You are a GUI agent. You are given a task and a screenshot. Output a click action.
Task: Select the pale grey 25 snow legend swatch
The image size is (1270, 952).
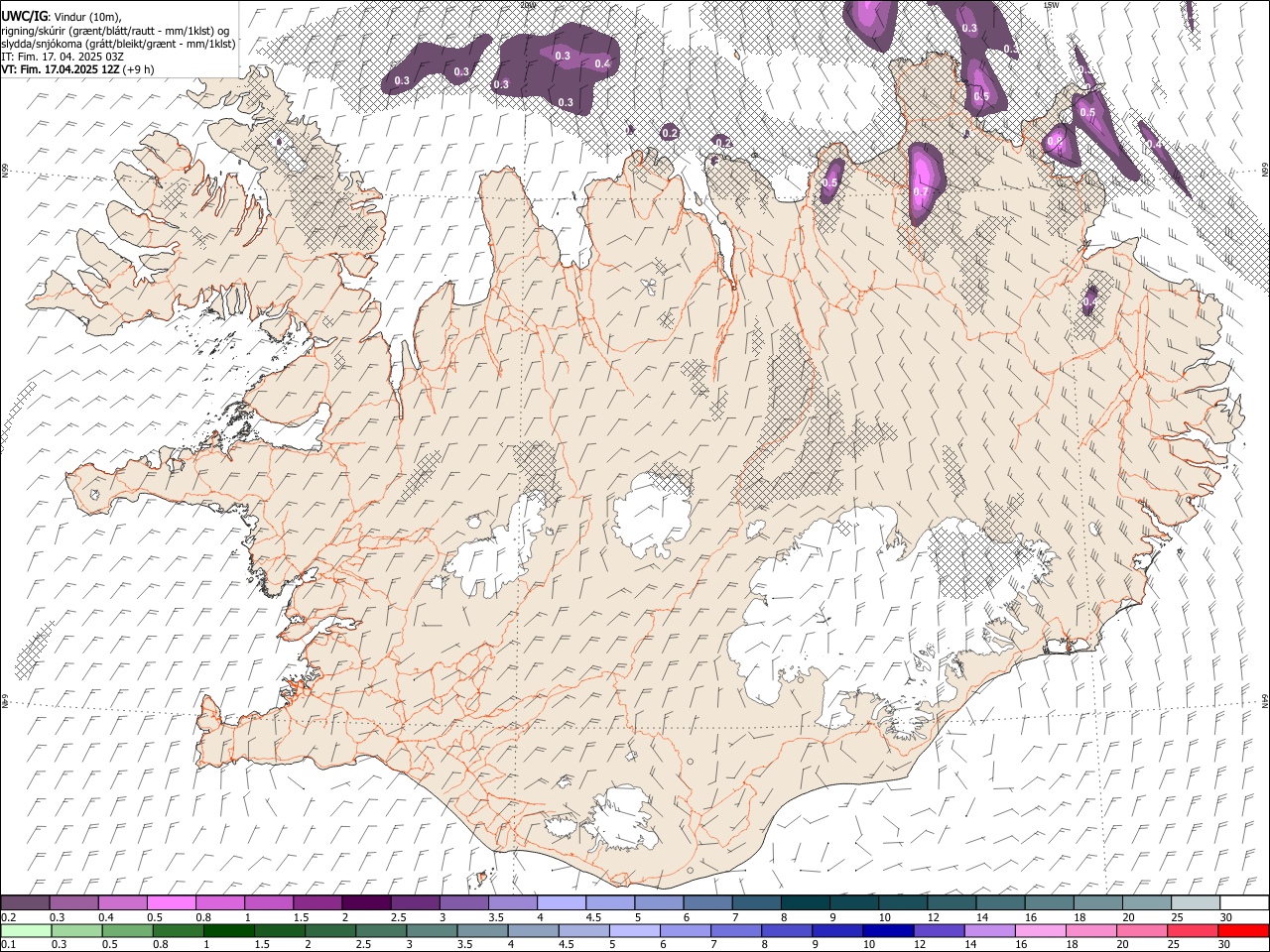coord(1196,902)
